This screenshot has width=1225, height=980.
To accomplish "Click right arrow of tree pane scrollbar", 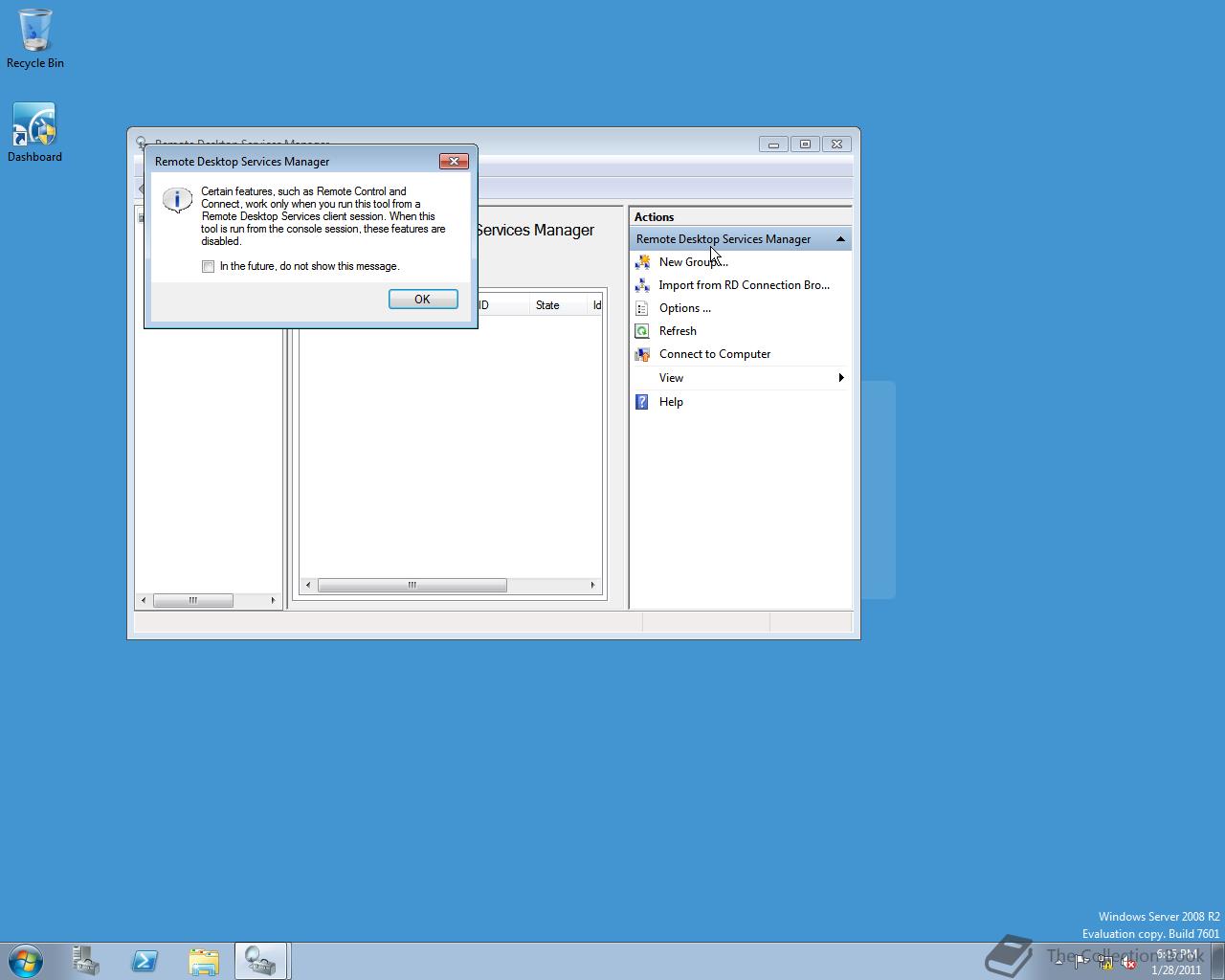I will tap(273, 601).
